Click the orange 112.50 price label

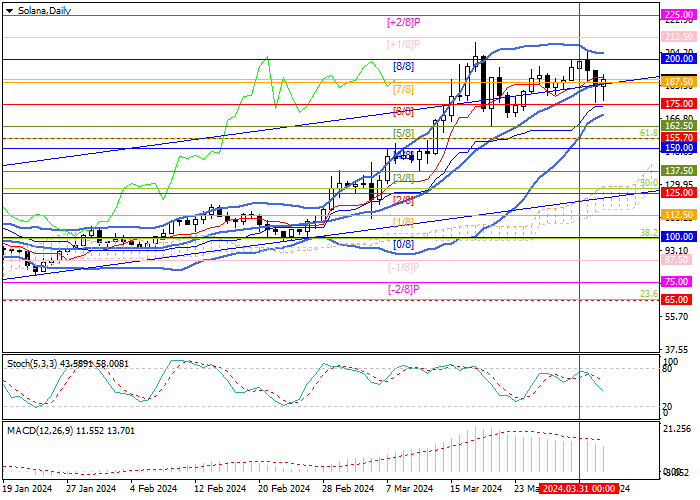coord(678,215)
